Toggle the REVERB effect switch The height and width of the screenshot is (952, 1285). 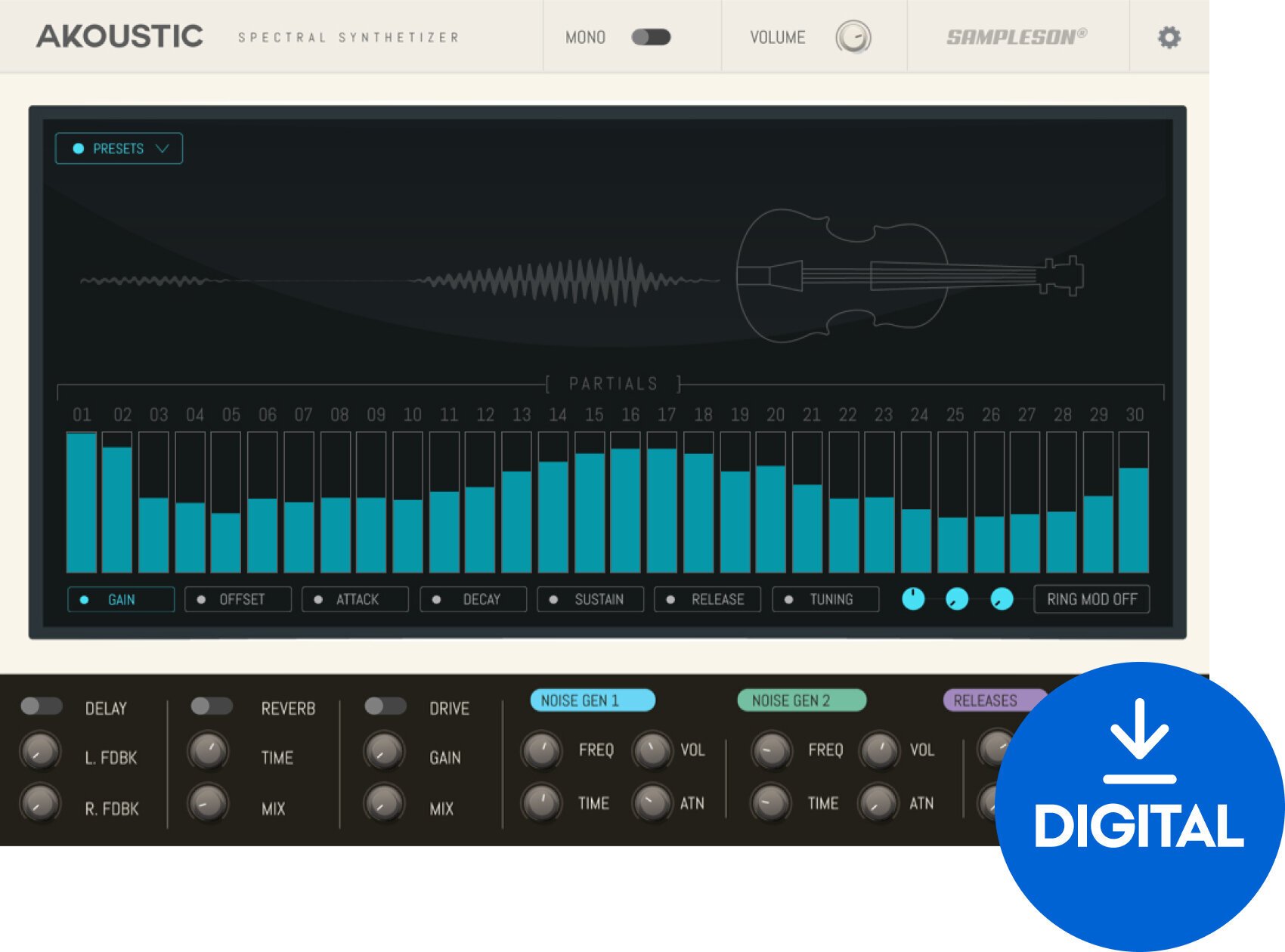[212, 706]
